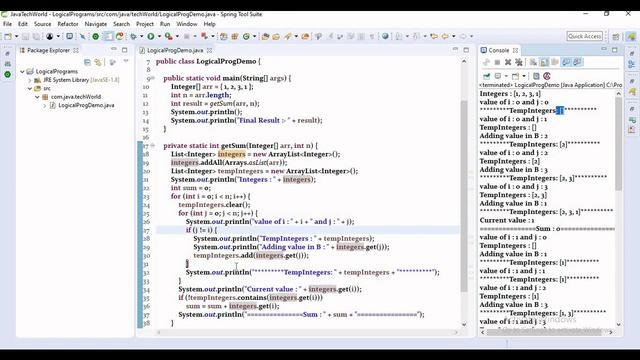Maximize the editor area
640x360 pixels.
pyautogui.click(x=466, y=50)
